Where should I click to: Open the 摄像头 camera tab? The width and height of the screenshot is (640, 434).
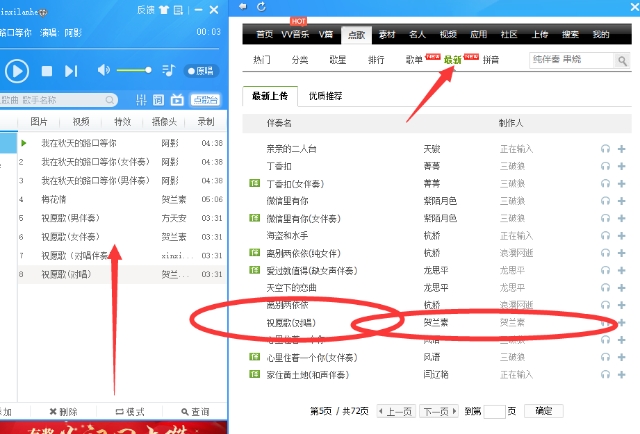[x=163, y=121]
